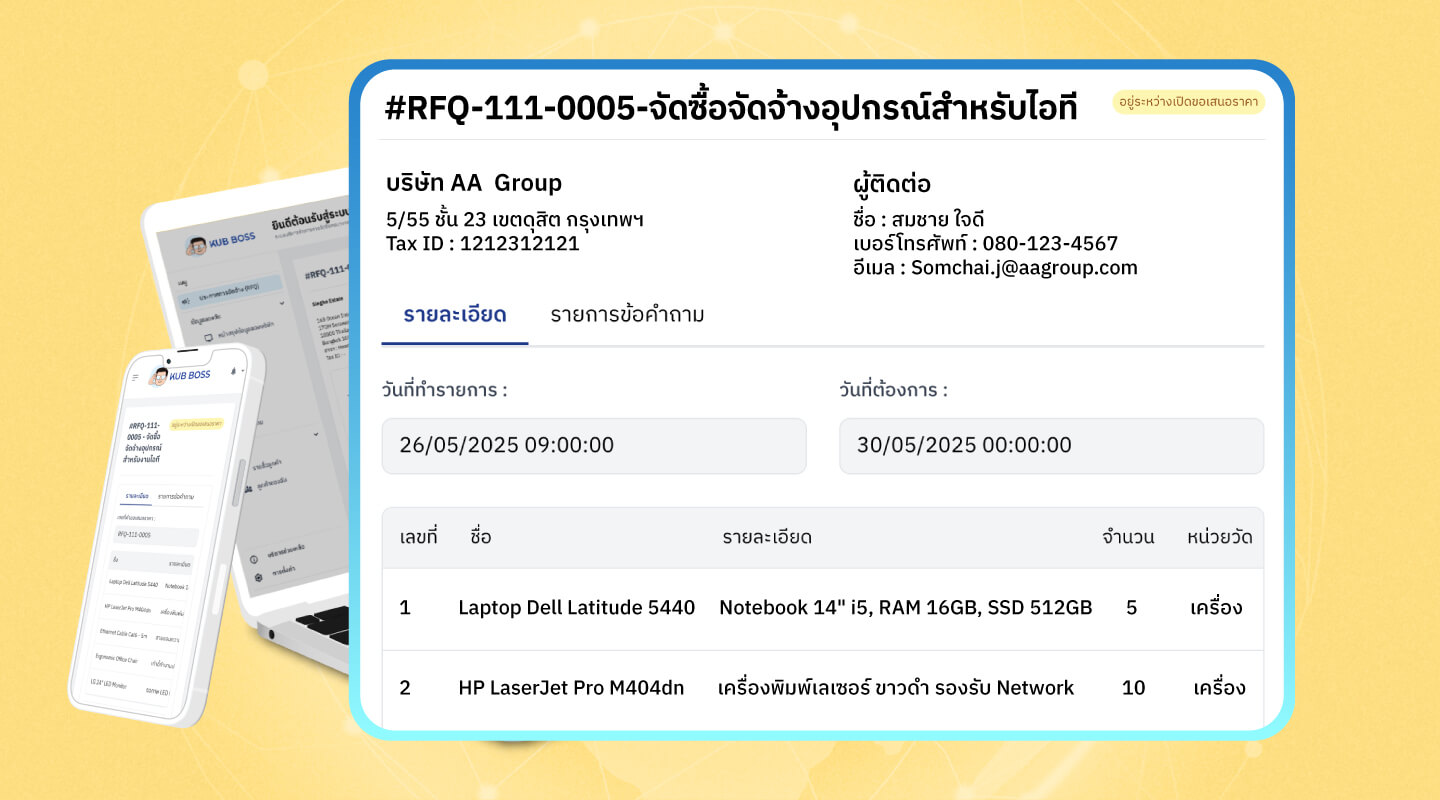Expand the lower chevron in laptop sidebar

pos(316,434)
